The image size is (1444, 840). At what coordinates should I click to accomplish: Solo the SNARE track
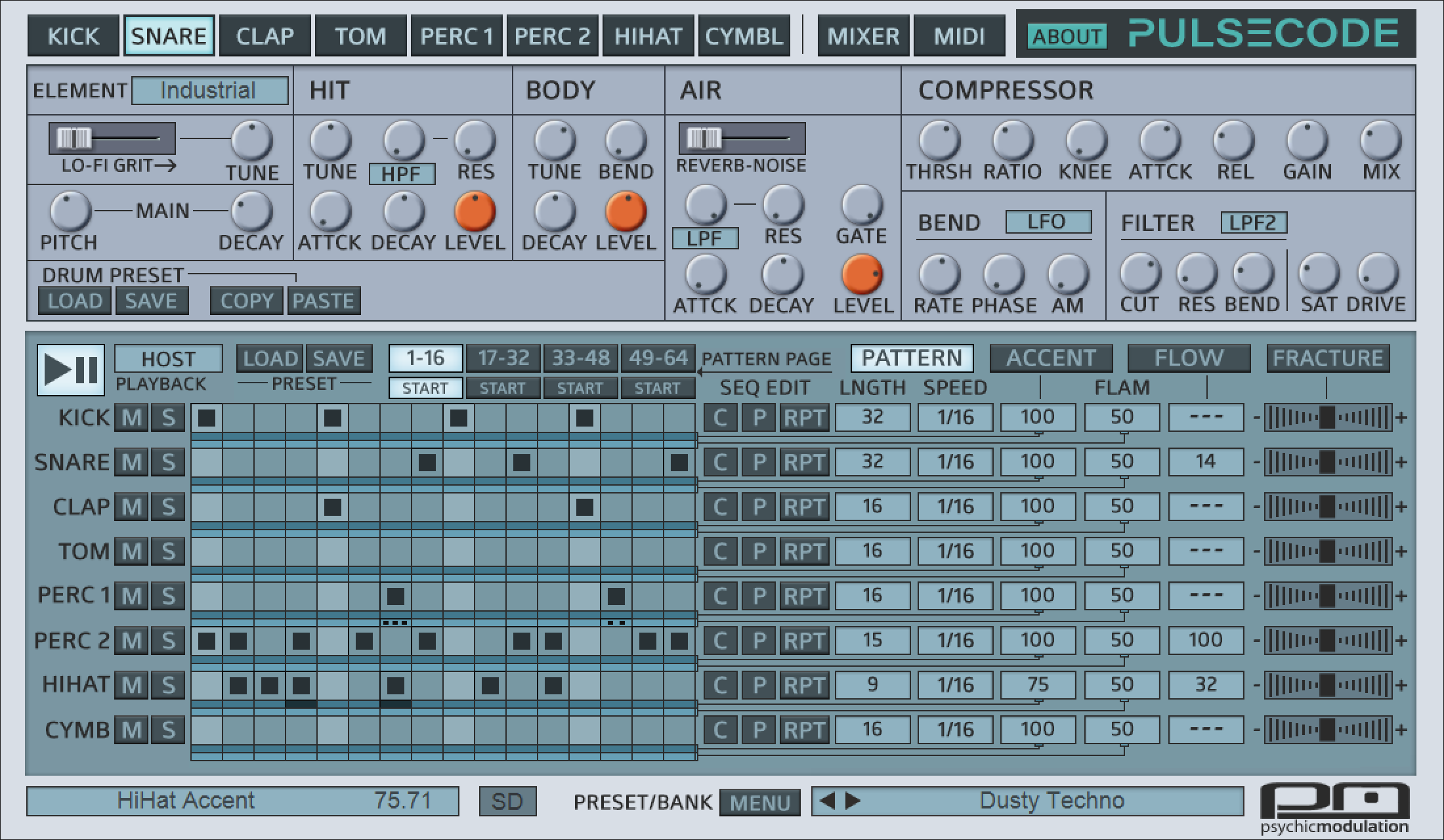[x=168, y=462]
